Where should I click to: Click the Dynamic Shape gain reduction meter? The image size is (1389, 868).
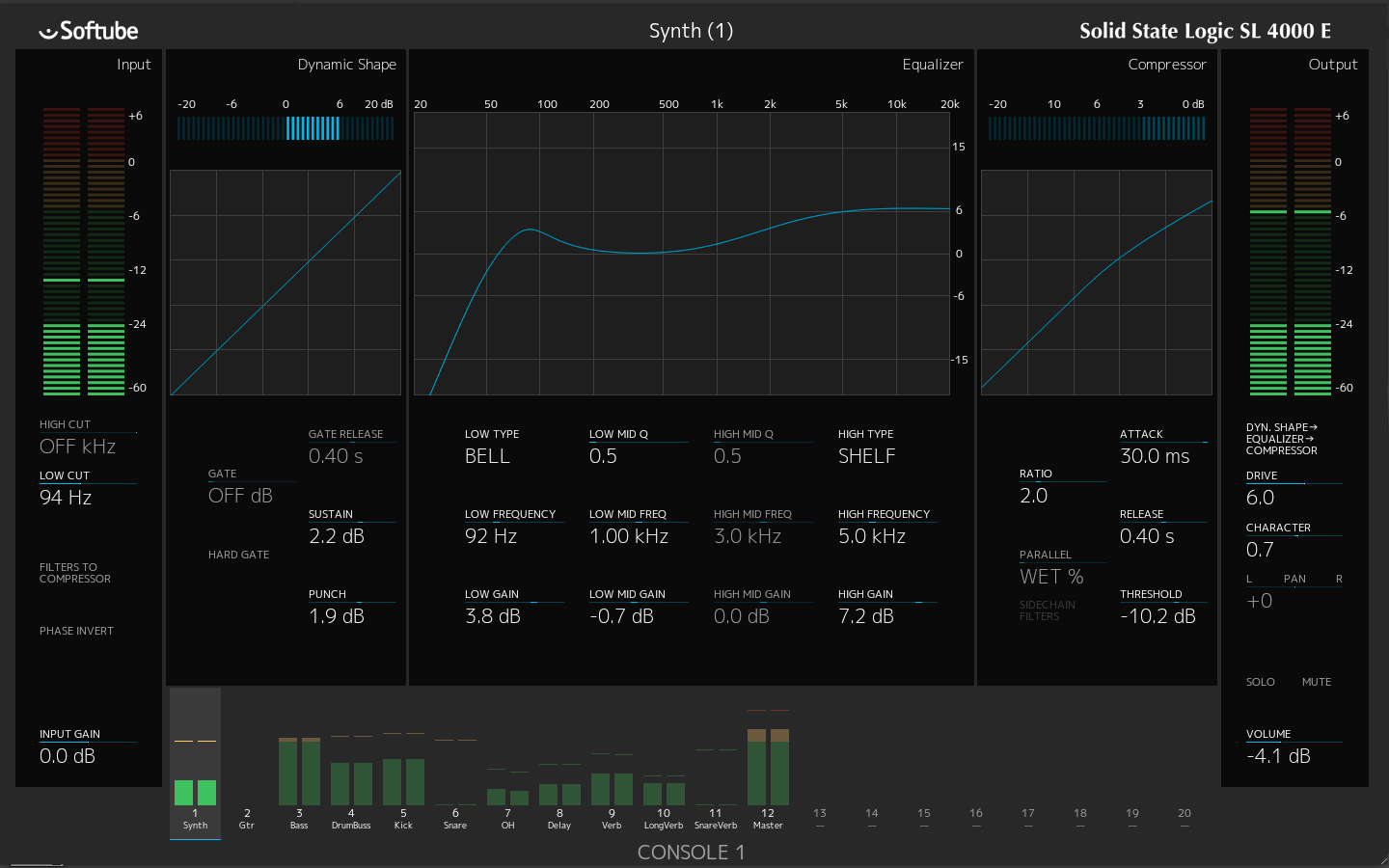pyautogui.click(x=286, y=128)
